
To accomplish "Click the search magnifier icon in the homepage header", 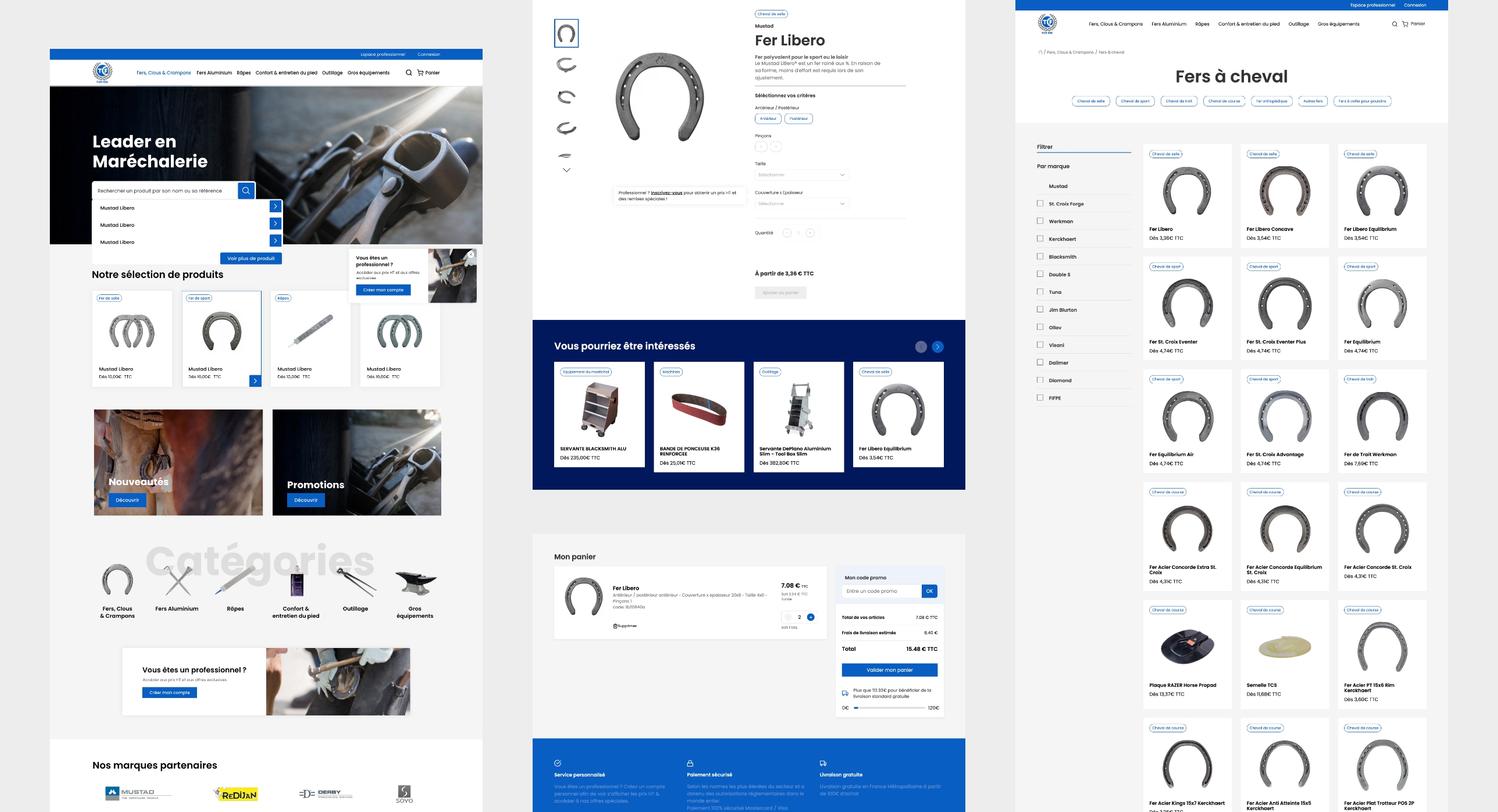I will point(408,73).
